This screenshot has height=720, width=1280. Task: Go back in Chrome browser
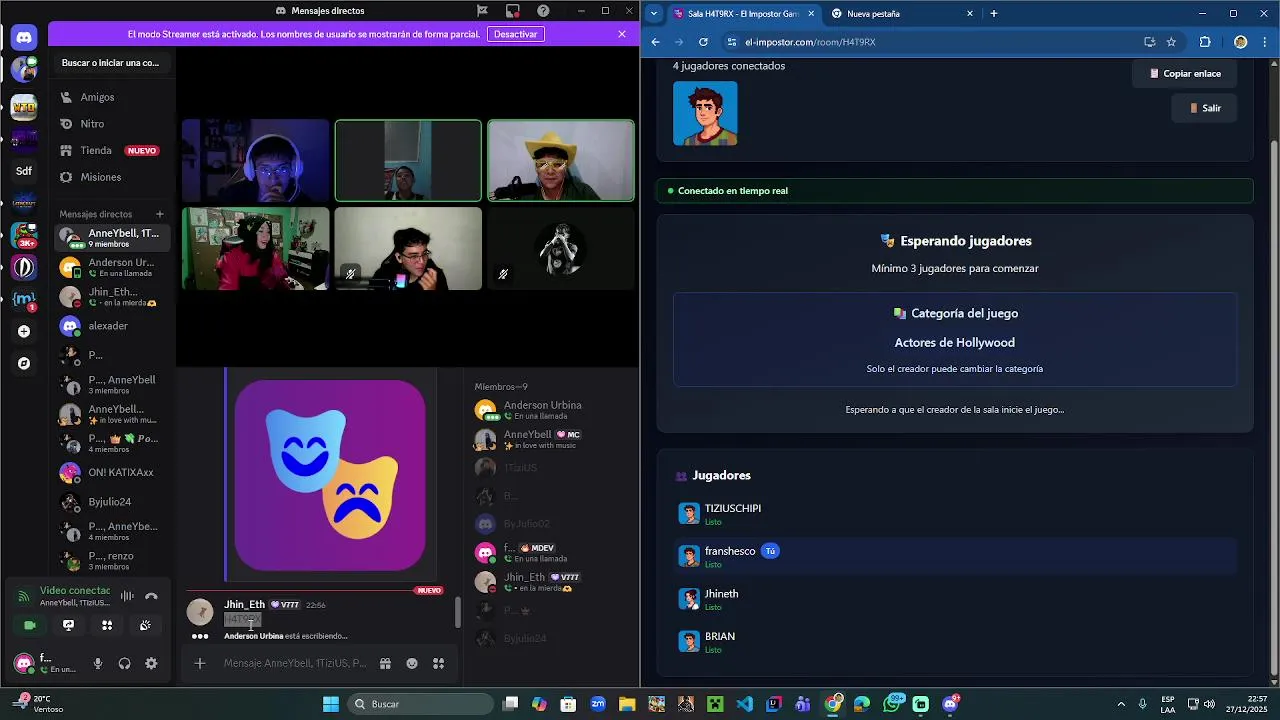656,42
